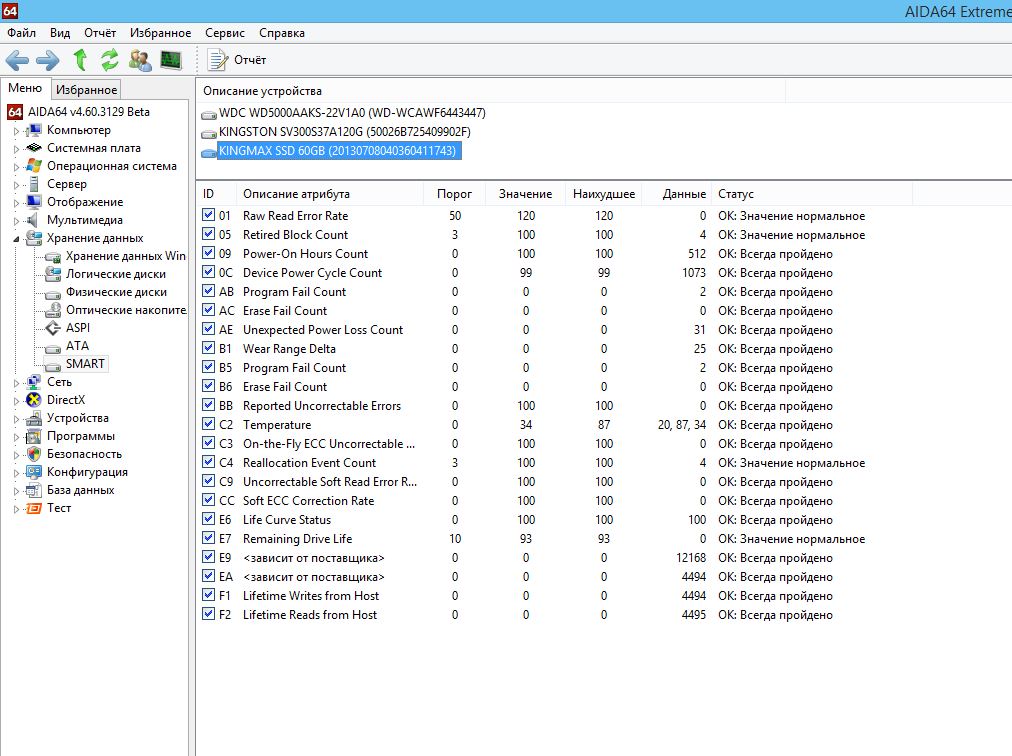The image size is (1012, 756).
Task: Select the KINGMAX SSD 60GB drive icon
Action: point(208,152)
